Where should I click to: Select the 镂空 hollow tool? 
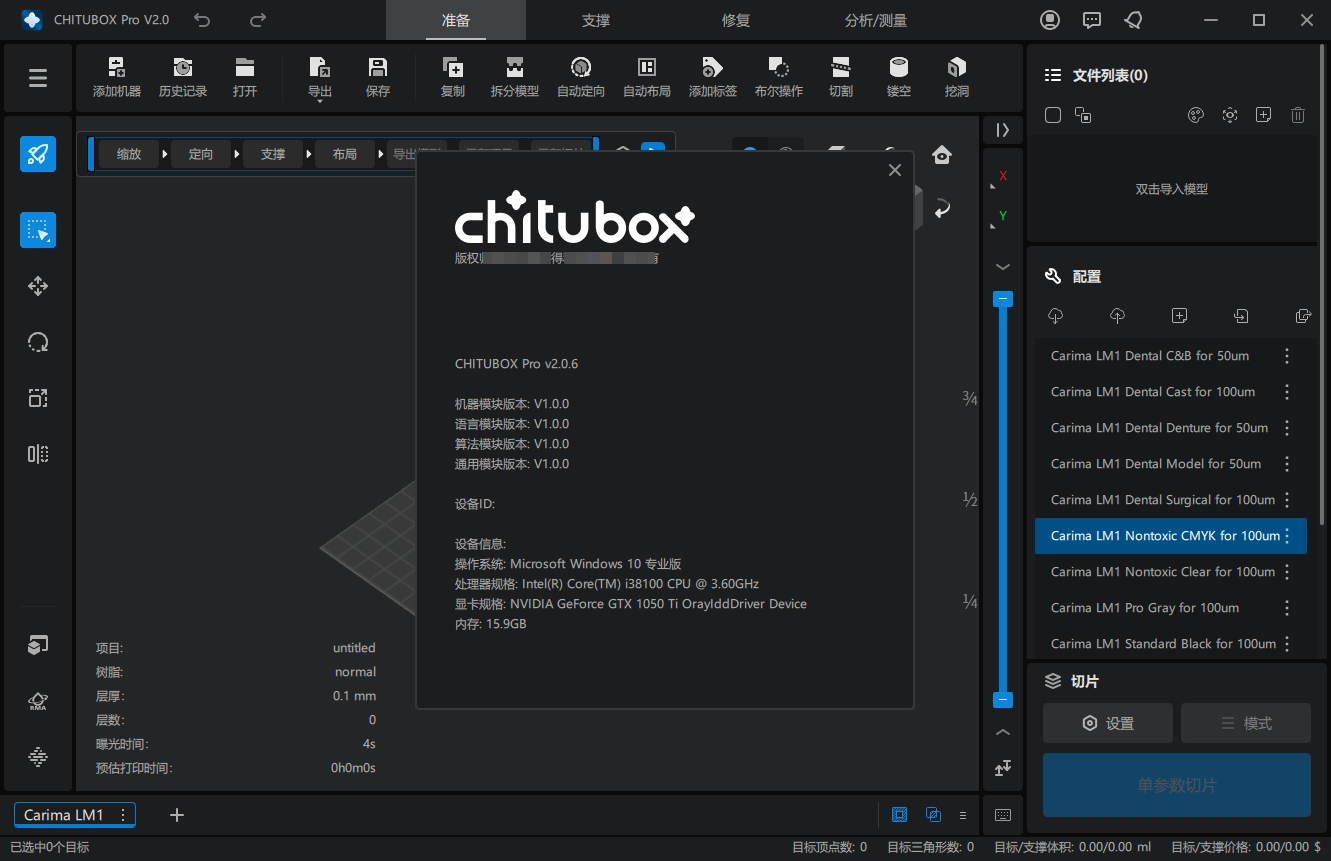tap(899, 77)
